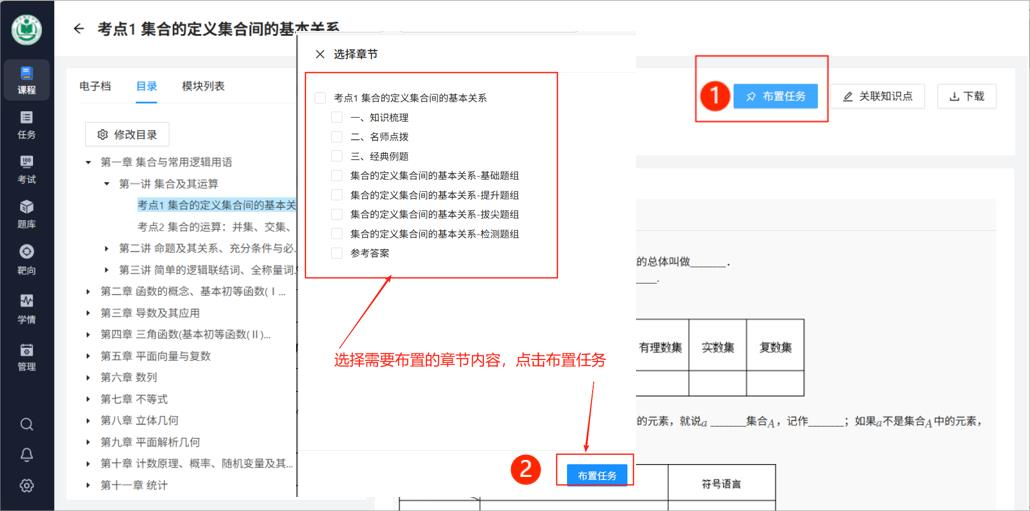This screenshot has height=511, width=1030.
Task: Click the top 布置任务 pin button
Action: coord(776,97)
